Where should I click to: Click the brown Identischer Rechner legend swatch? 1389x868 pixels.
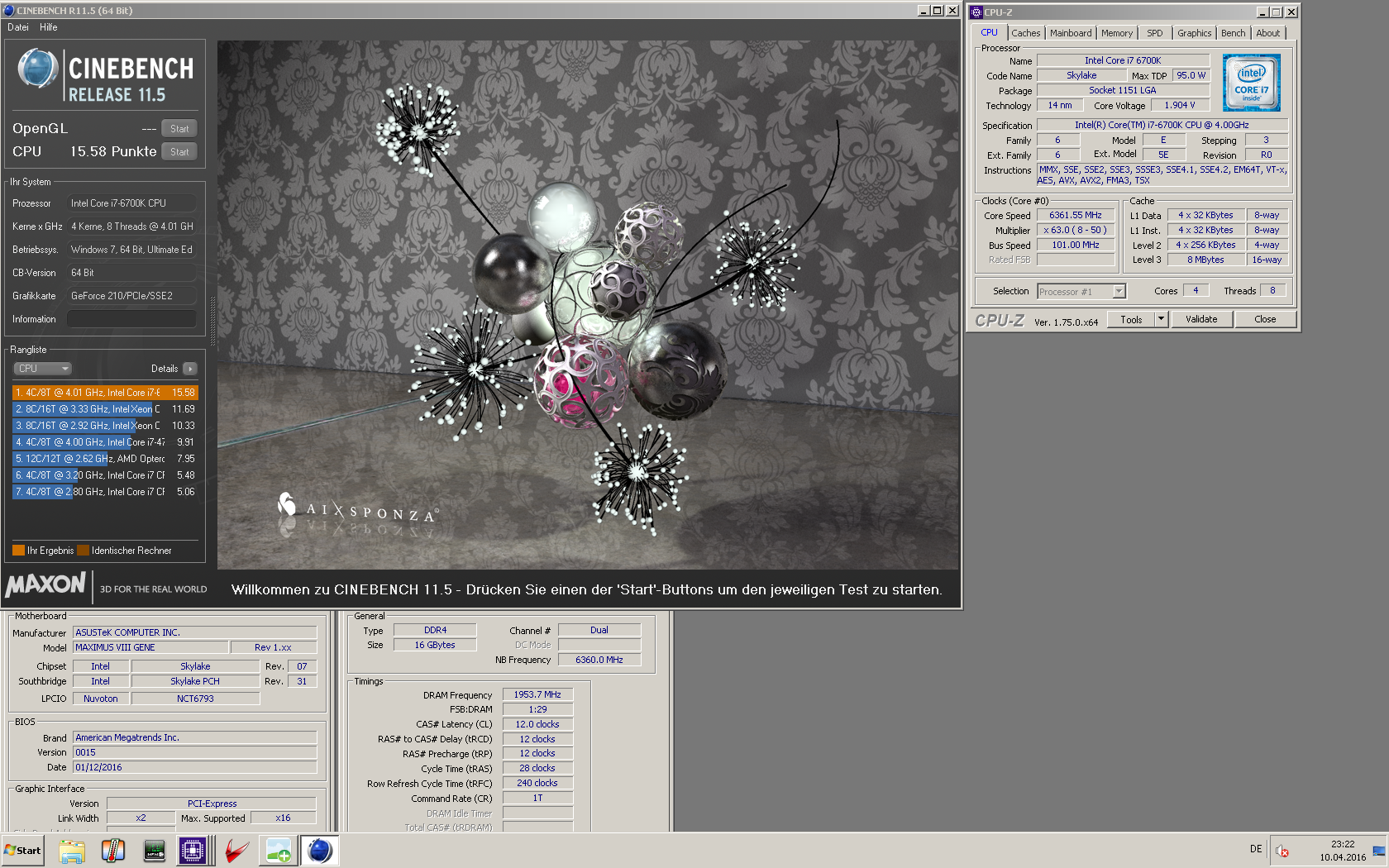click(x=83, y=551)
